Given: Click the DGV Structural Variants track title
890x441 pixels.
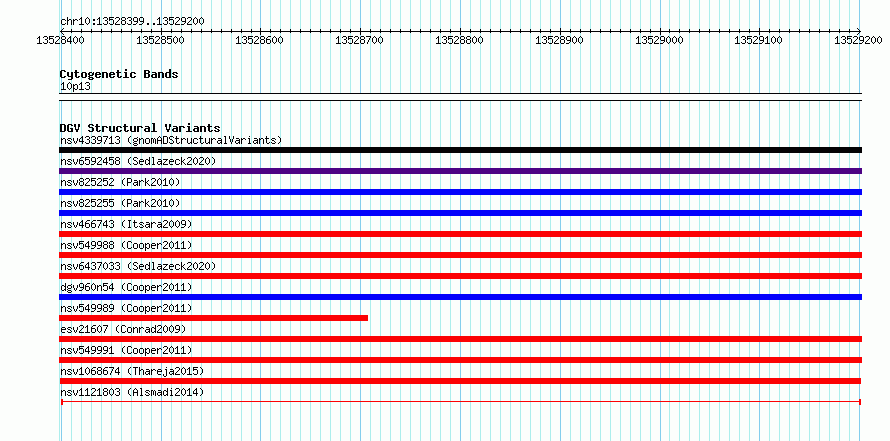Looking at the screenshot, I should coord(140,128).
